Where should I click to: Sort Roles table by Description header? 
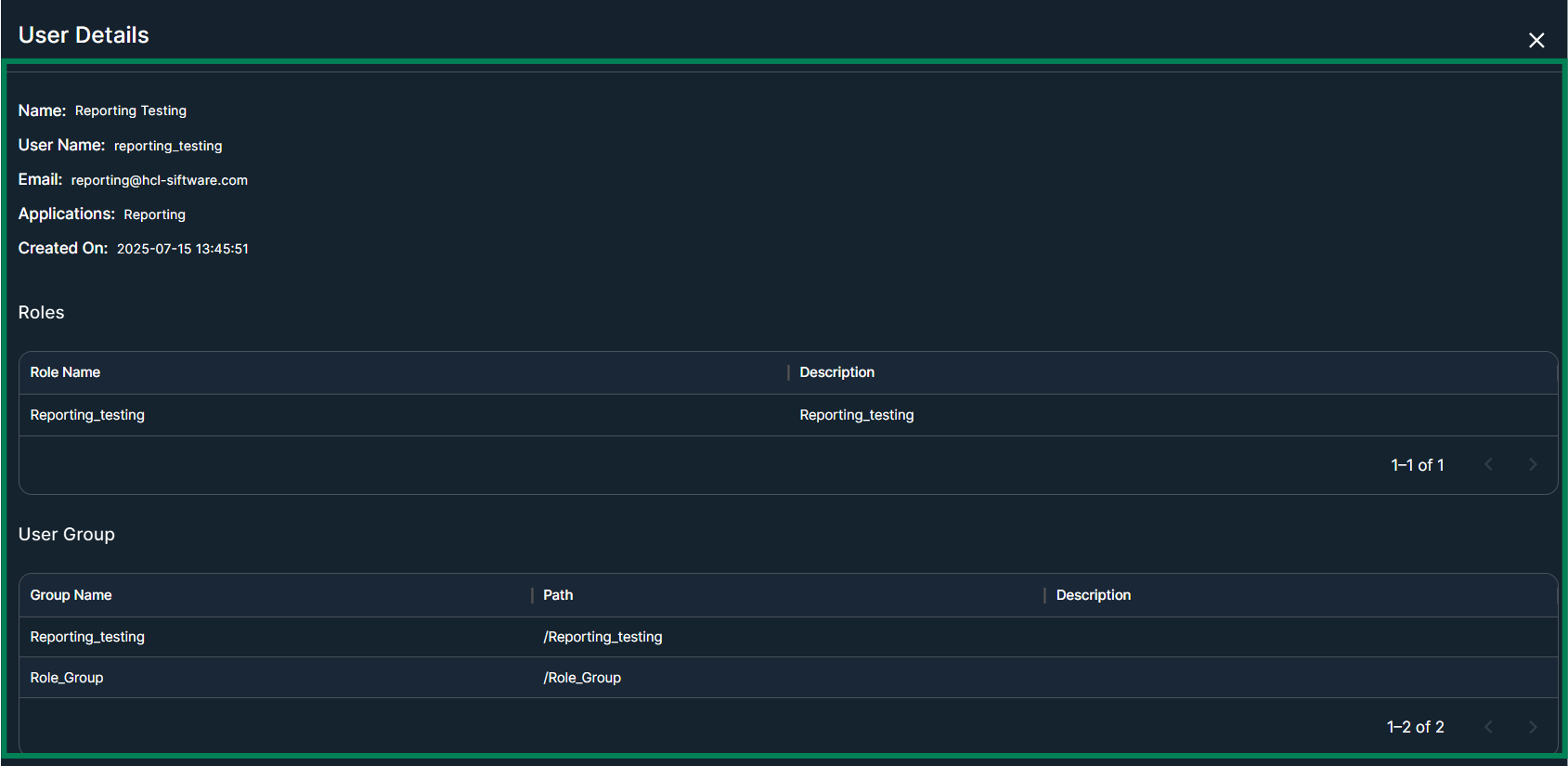(x=837, y=372)
